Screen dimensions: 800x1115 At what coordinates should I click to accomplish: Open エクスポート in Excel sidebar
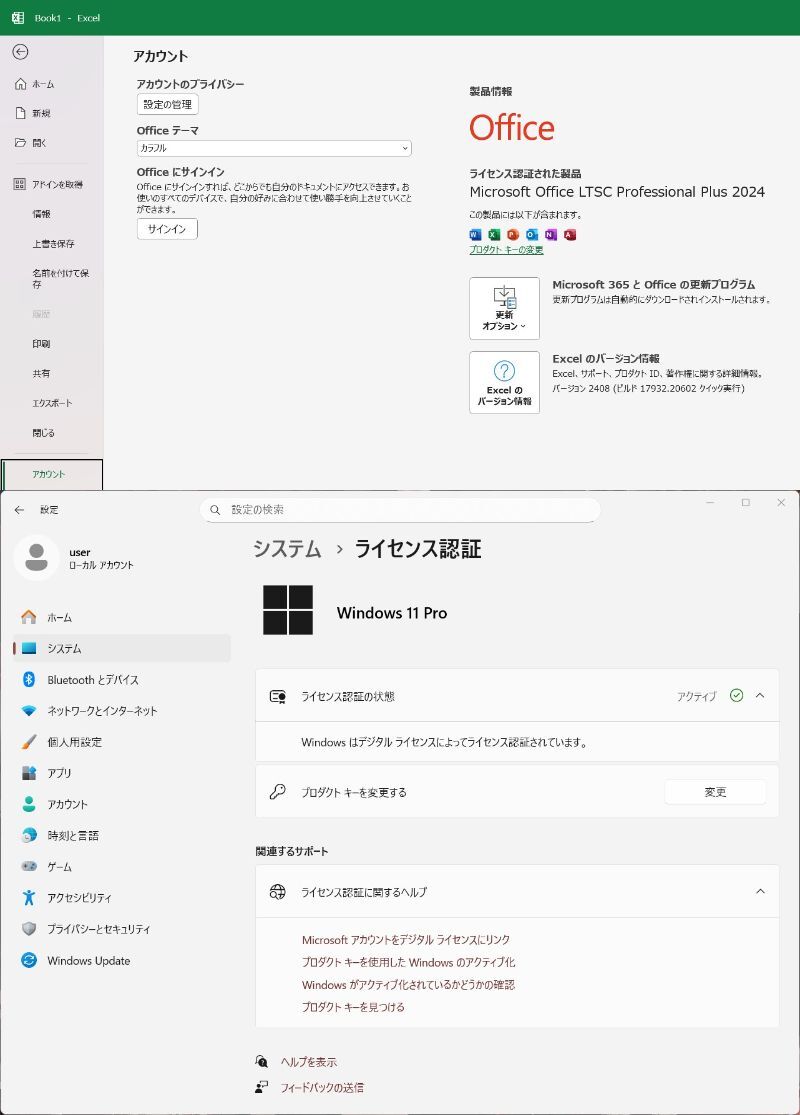52,403
